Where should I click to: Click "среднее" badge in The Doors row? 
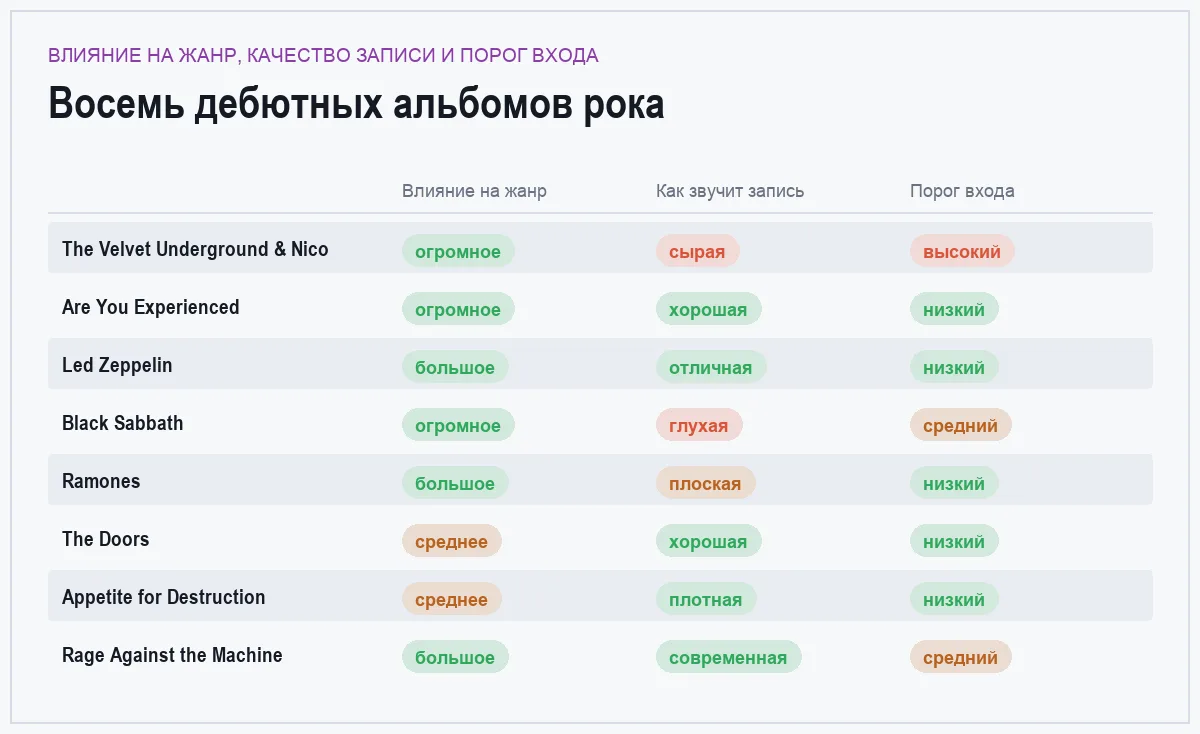pos(452,541)
